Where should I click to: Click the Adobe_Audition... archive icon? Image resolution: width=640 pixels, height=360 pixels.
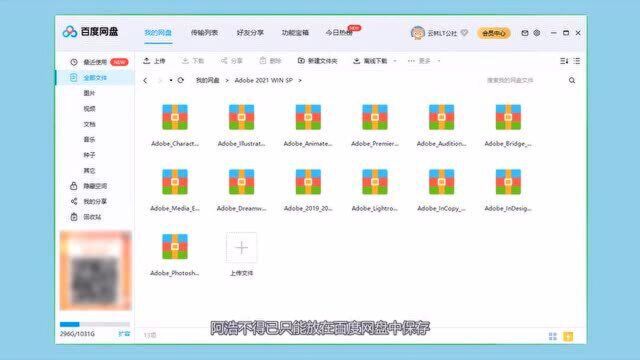click(x=441, y=117)
